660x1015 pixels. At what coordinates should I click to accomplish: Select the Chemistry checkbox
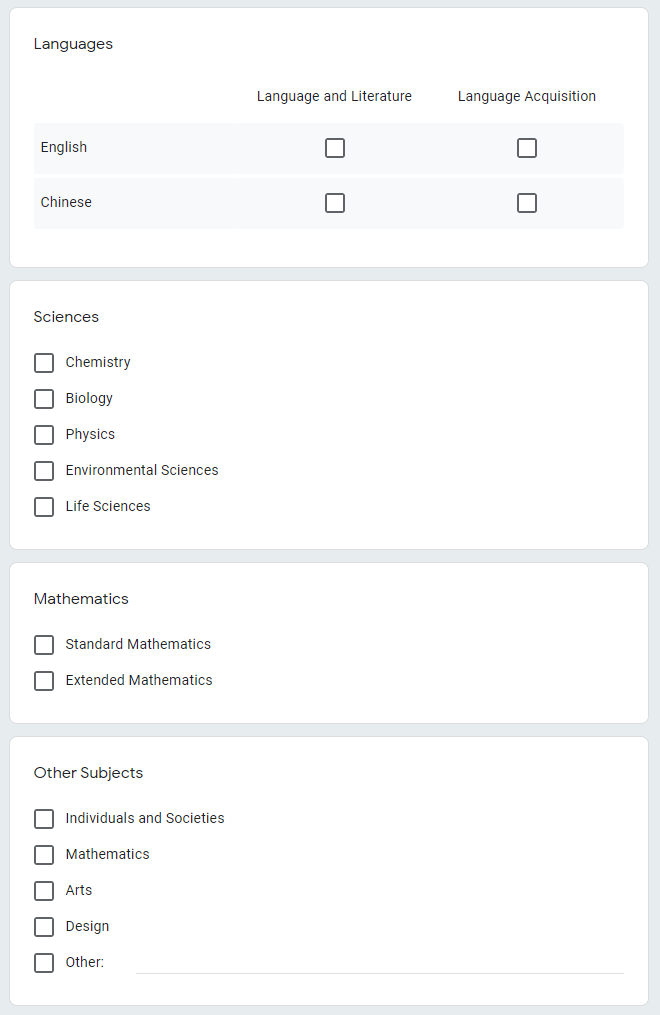pos(44,363)
